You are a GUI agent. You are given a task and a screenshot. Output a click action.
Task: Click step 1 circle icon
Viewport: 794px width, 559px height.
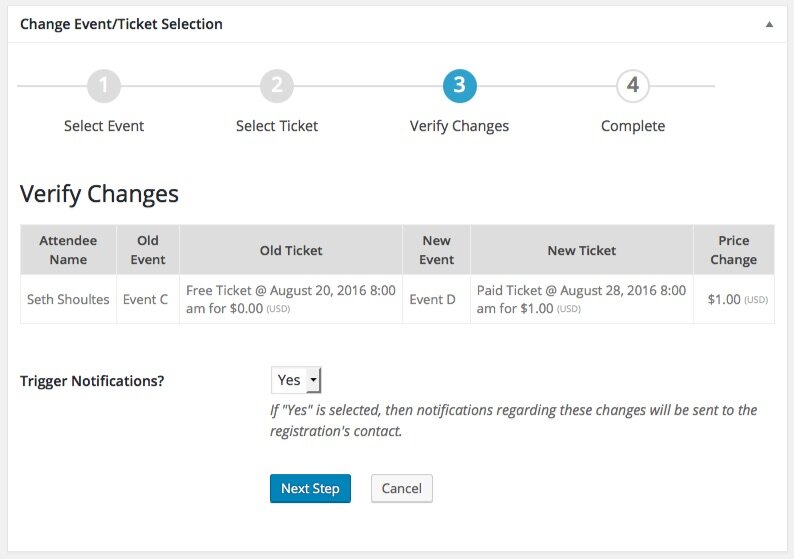tap(104, 86)
